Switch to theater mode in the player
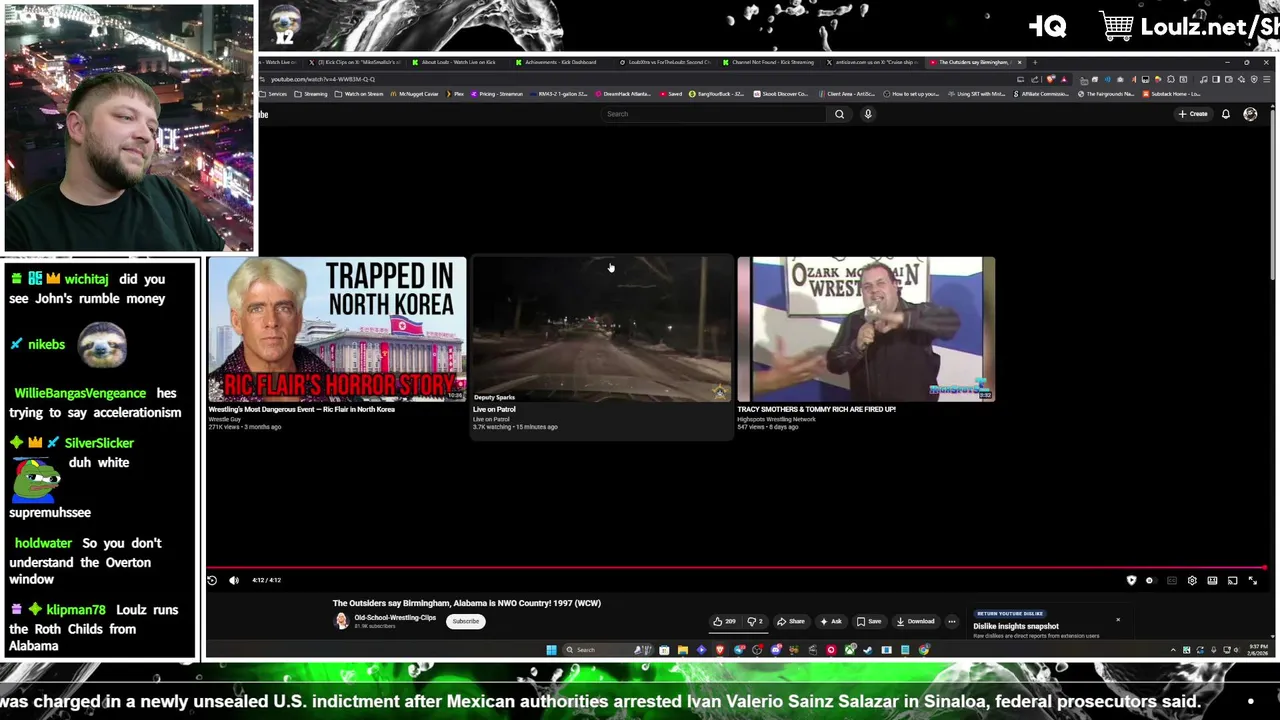This screenshot has width=1280, height=720. [1212, 580]
